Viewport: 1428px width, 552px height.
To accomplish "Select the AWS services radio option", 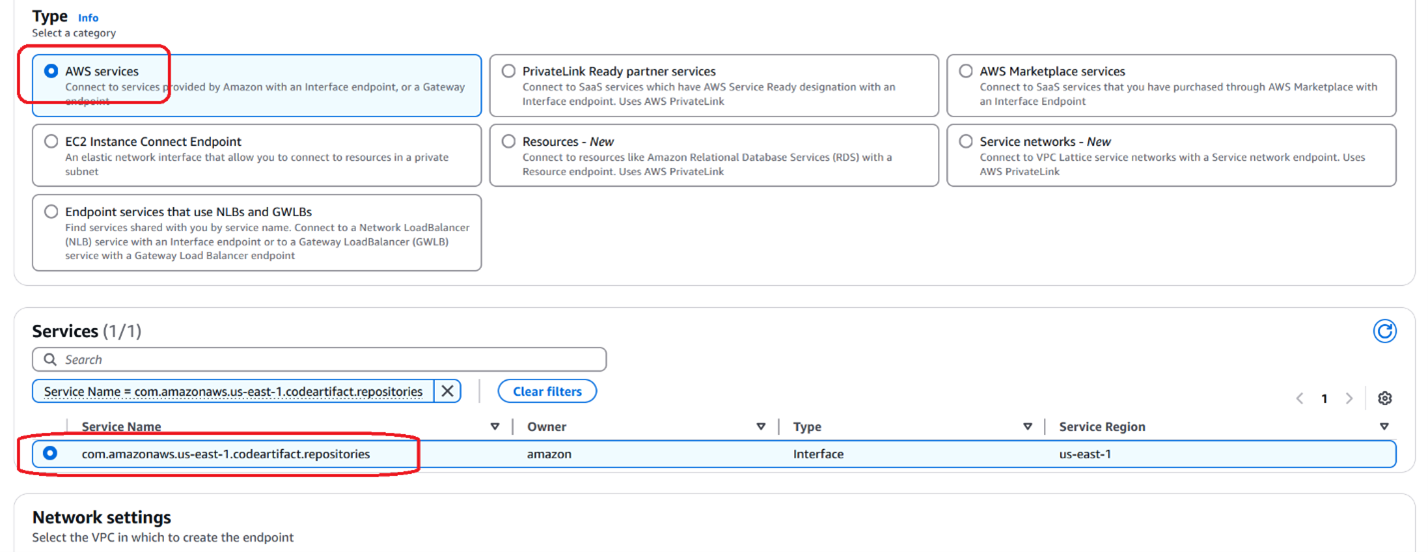I will coord(51,71).
